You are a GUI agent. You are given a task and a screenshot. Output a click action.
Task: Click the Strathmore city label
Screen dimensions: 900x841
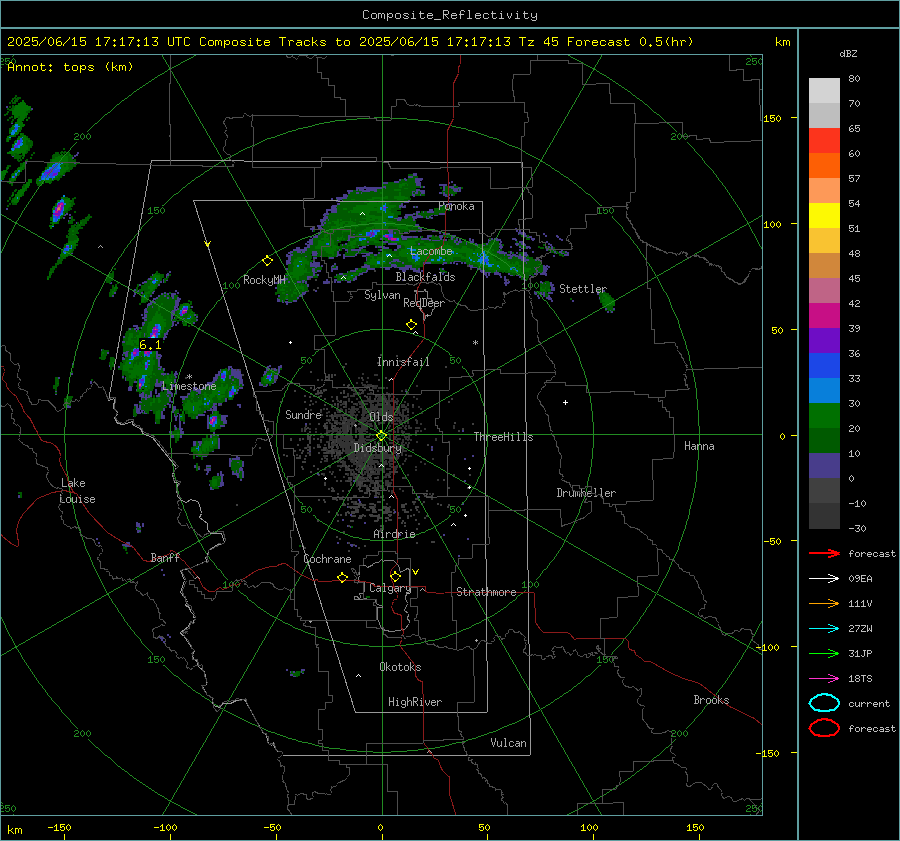(486, 592)
